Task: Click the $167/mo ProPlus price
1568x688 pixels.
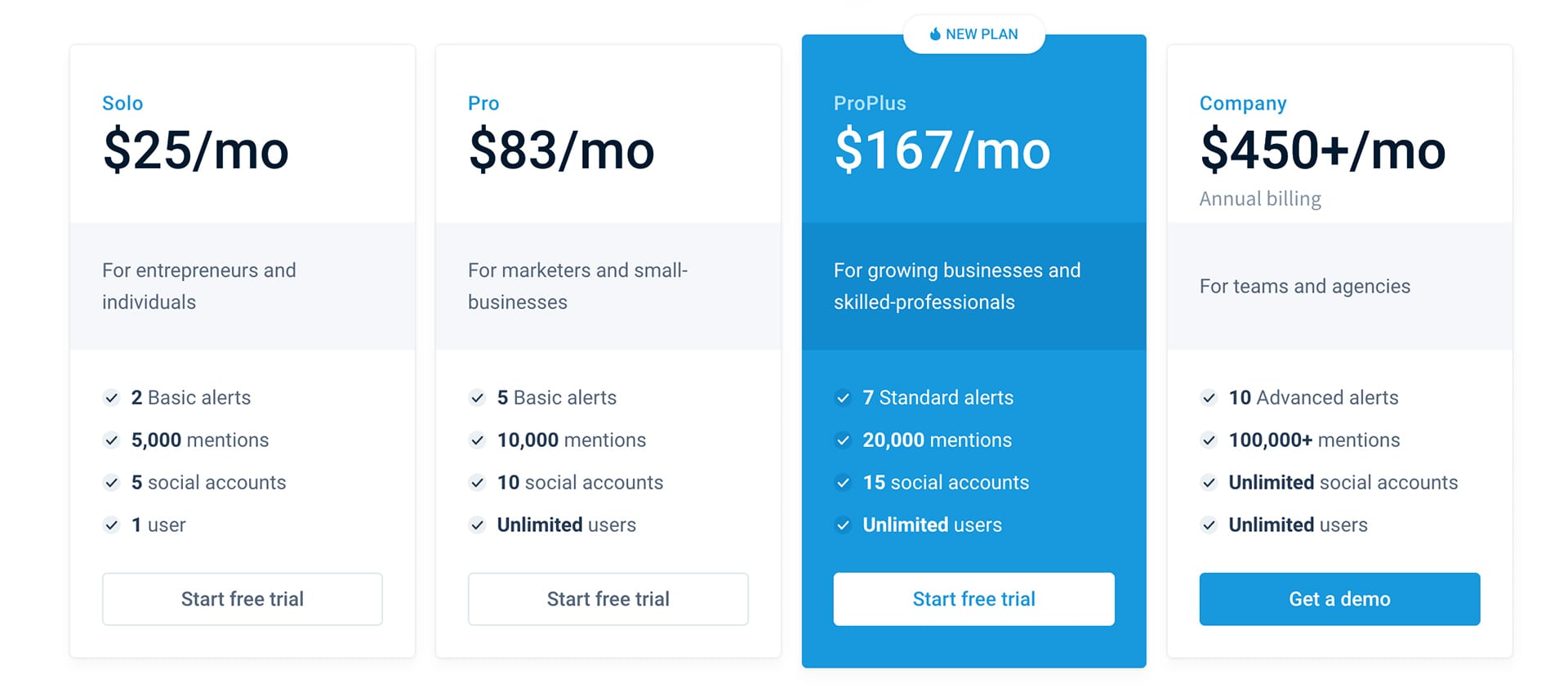Action: [942, 150]
